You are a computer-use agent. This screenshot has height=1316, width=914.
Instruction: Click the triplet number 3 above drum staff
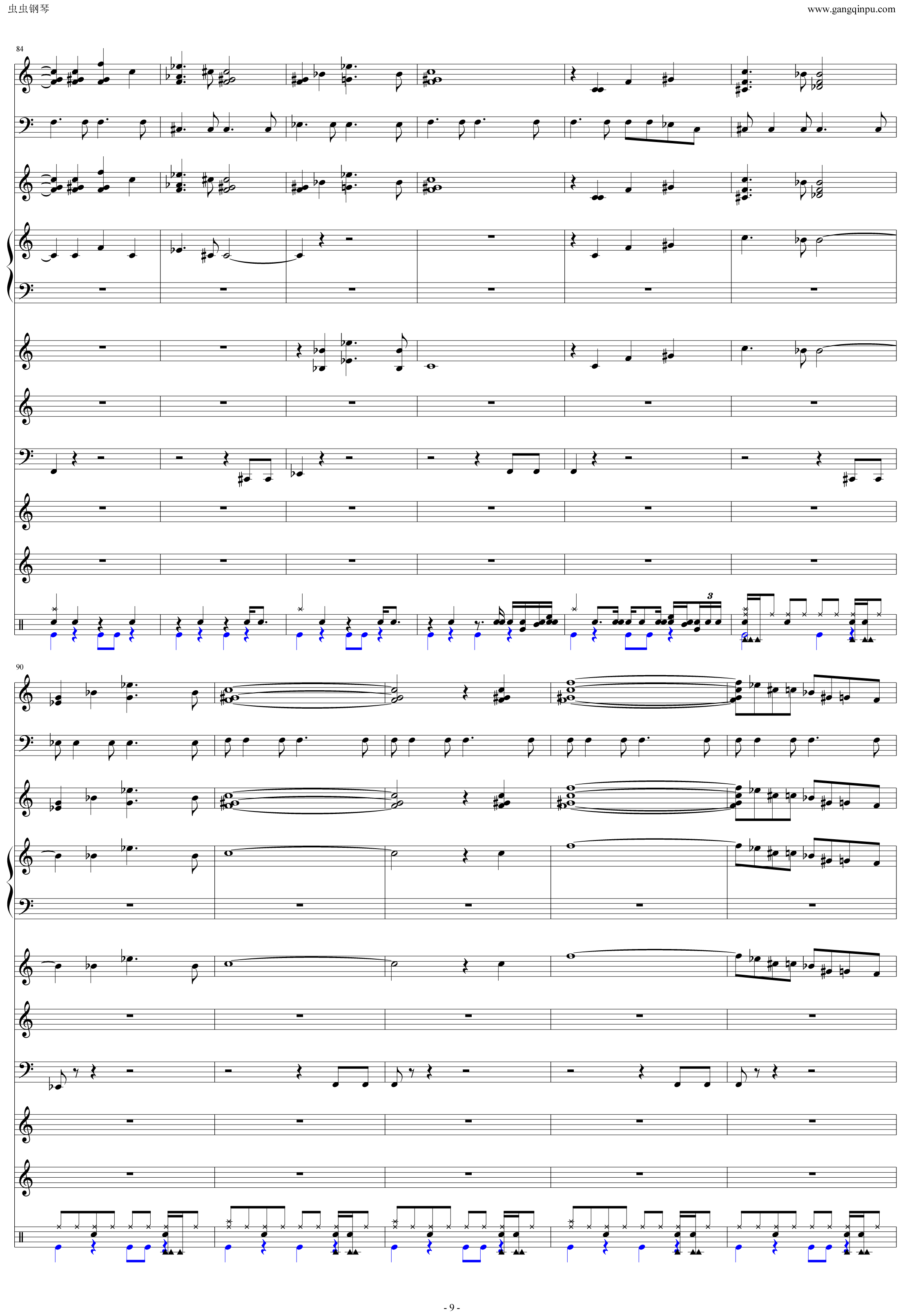pyautogui.click(x=709, y=596)
